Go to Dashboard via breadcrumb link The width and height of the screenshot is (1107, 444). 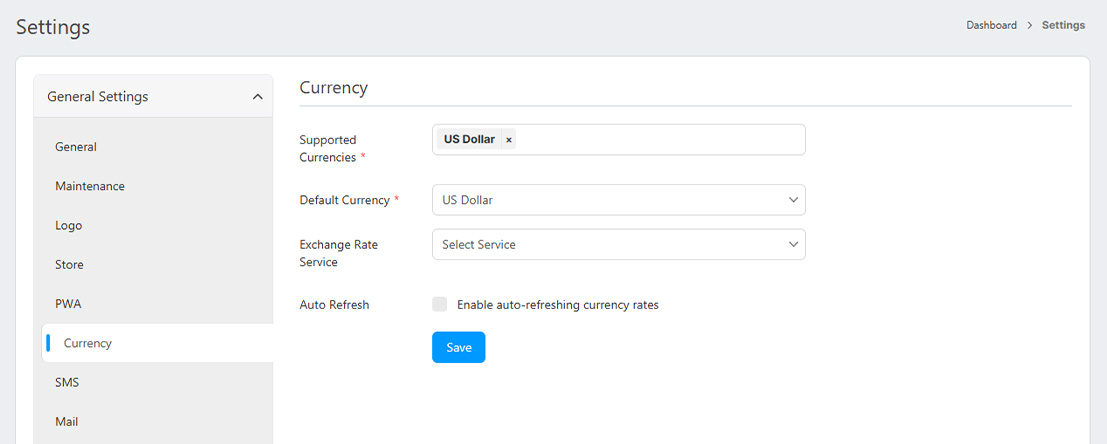(990, 25)
